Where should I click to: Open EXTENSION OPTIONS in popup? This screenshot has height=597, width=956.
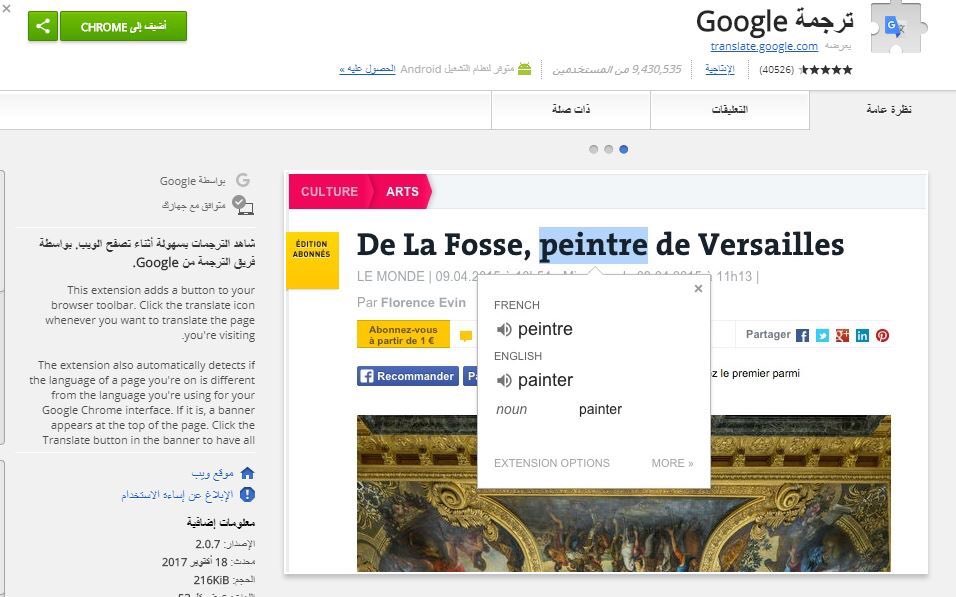552,463
